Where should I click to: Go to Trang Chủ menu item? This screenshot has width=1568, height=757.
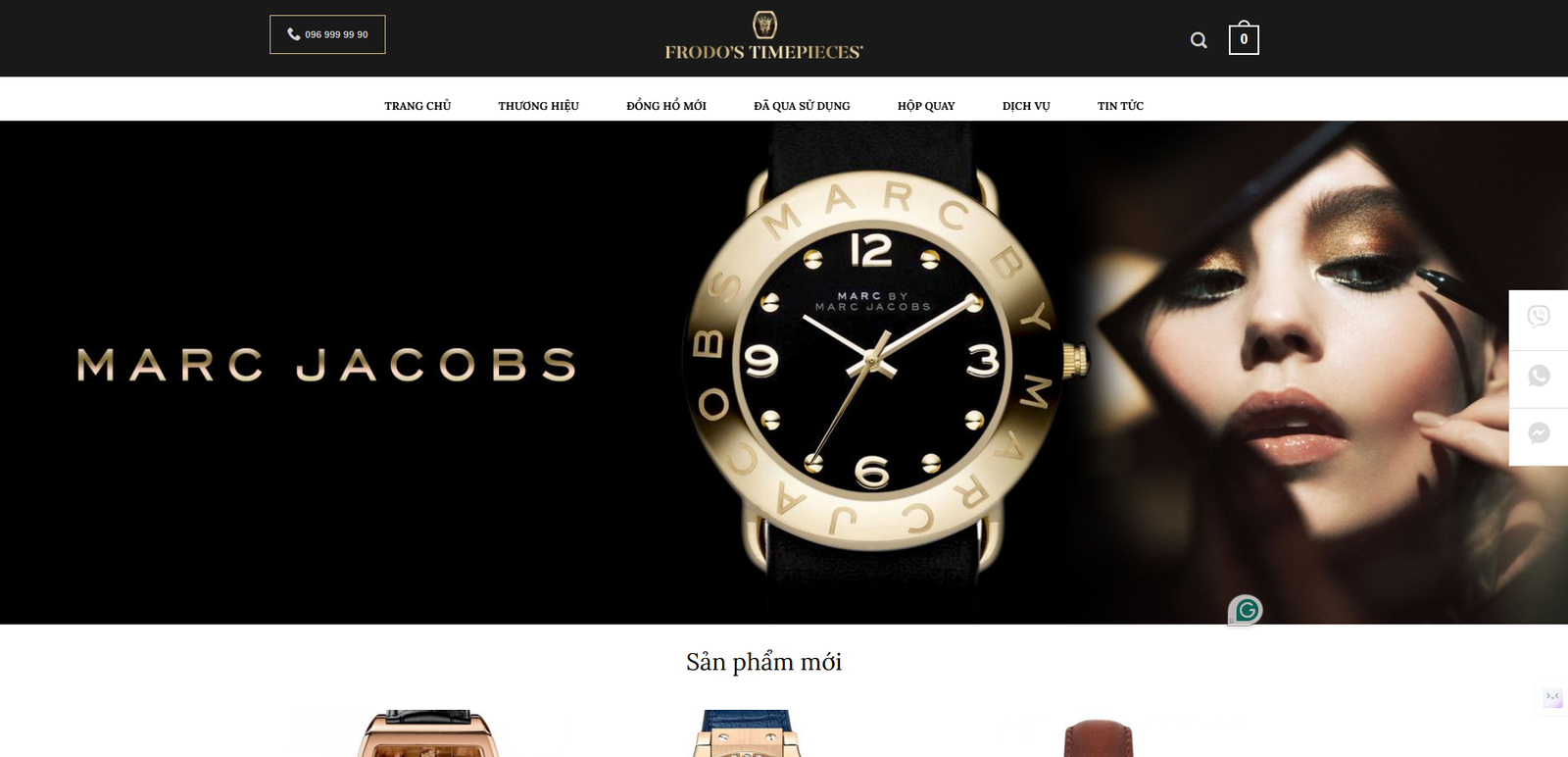click(x=417, y=106)
